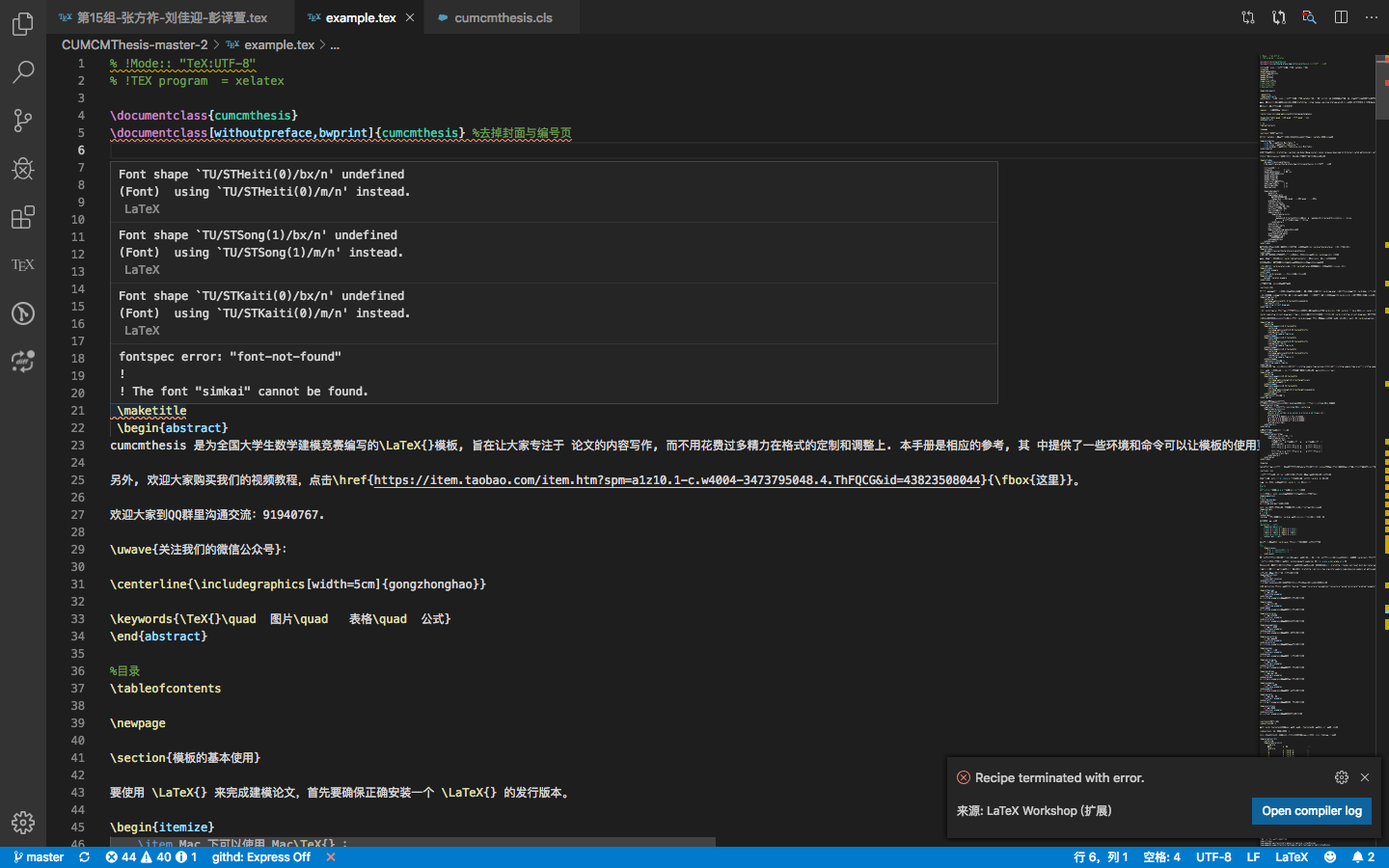
Task: Click the \section{模板的基本使用} line
Action: point(185,758)
